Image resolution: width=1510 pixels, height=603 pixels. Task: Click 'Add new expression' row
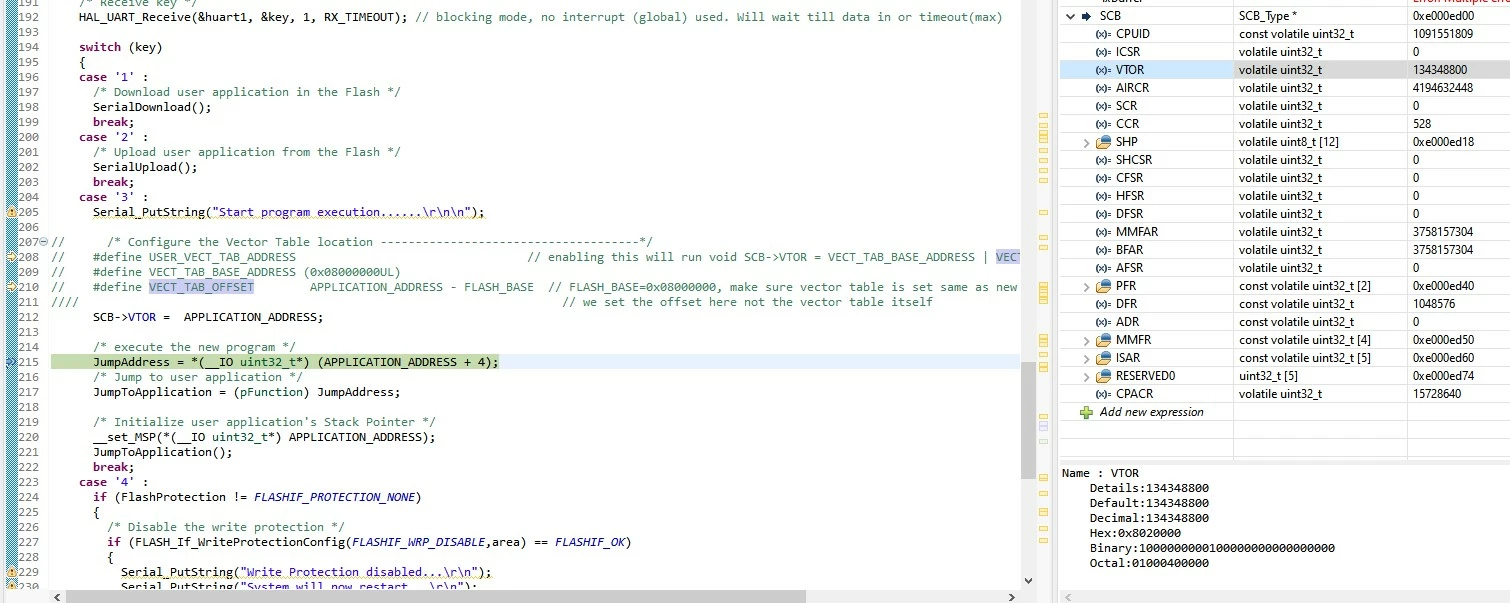(x=1284, y=412)
